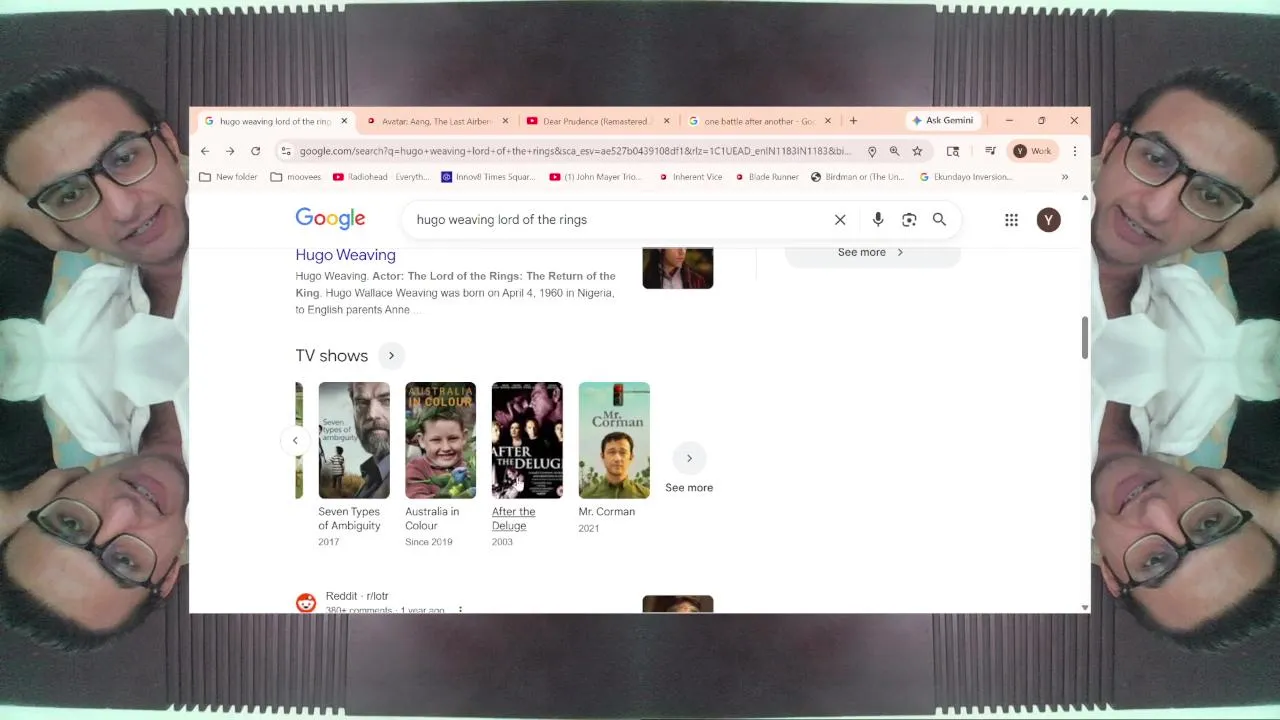Clear the search query with the X
The image size is (1280, 720).
[x=840, y=220]
